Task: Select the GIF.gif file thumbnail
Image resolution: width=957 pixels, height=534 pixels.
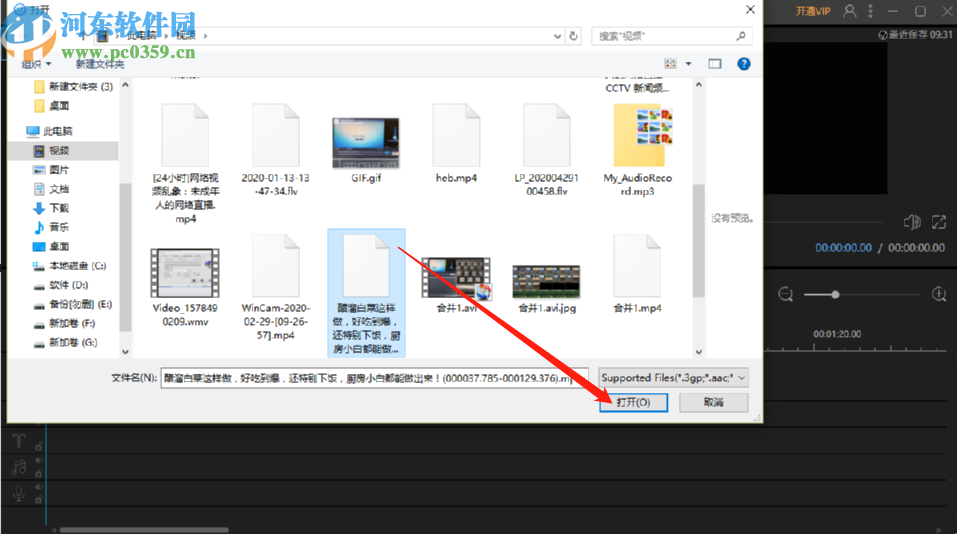Action: (x=366, y=143)
